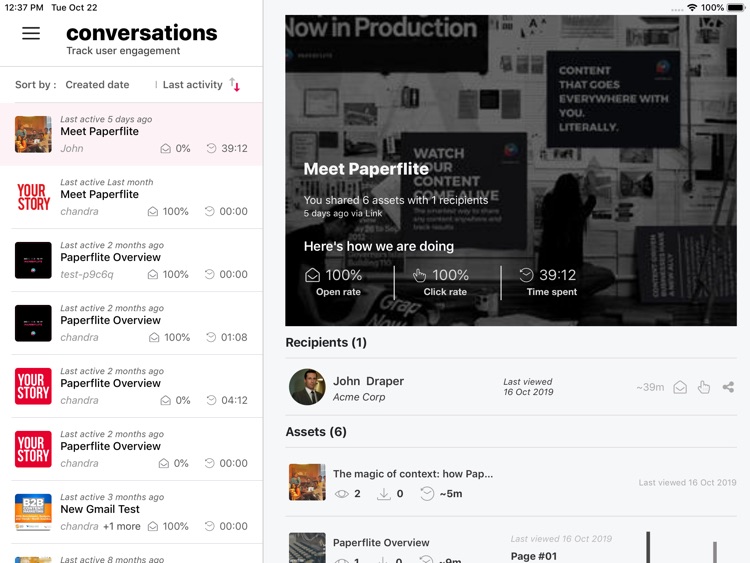Click John Draper's click hand icon
Viewport: 750px width, 563px height.
coord(704,387)
